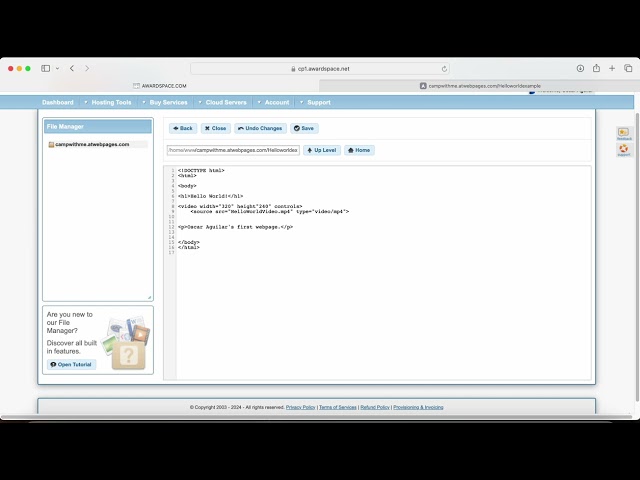Open the sidebar options chevron in Safari toolbar
Screen dimensions: 640x480
coord(58,68)
